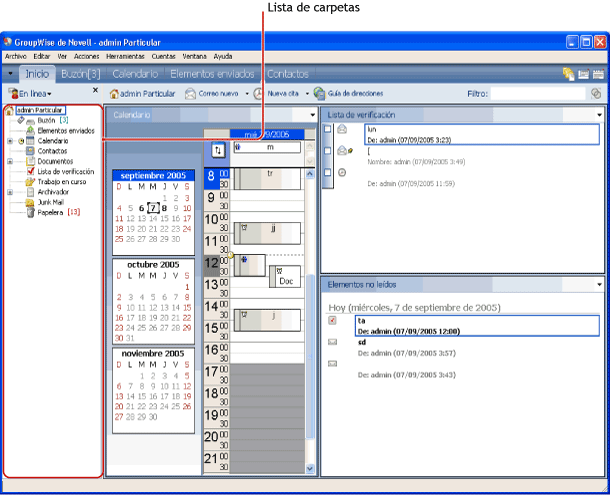Click the middle icon at right of tab bar
Image resolution: width=610 pixels, height=495 pixels.
pyautogui.click(x=584, y=74)
